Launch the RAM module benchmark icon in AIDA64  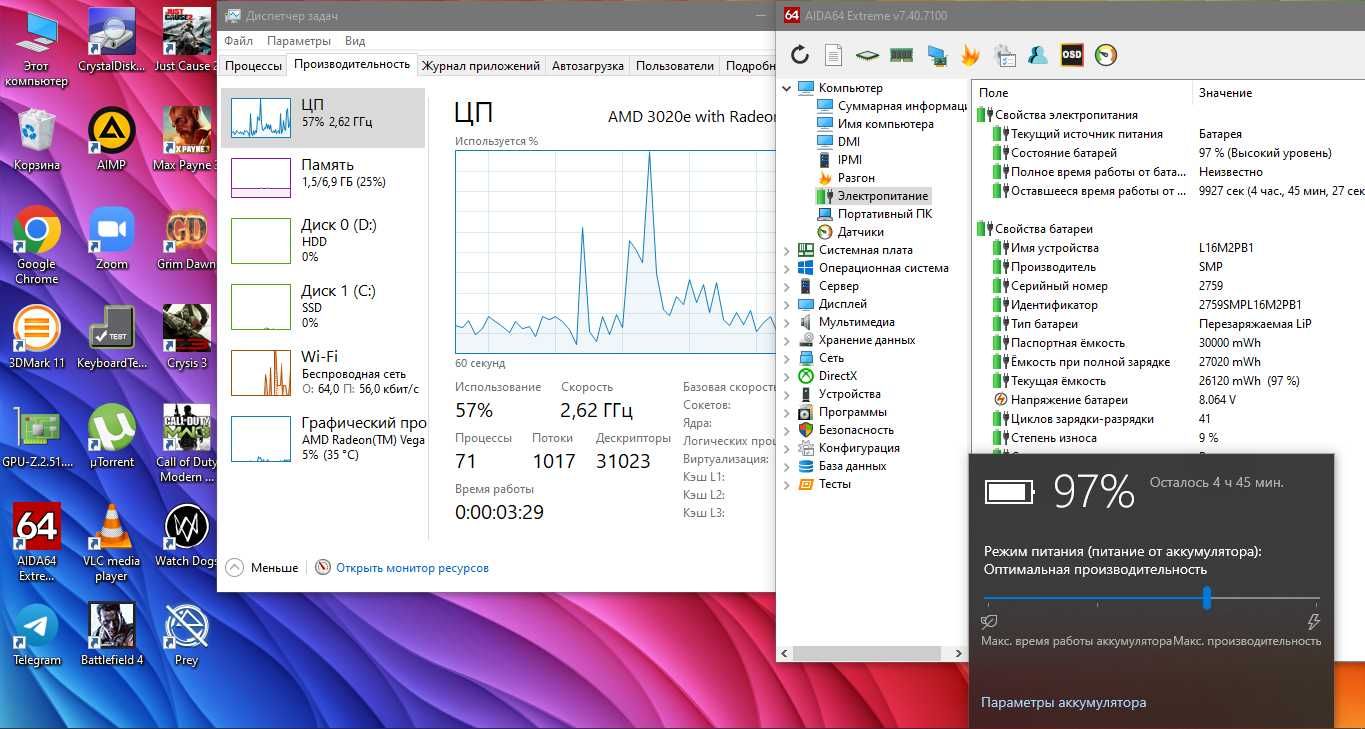pyautogui.click(x=902, y=55)
